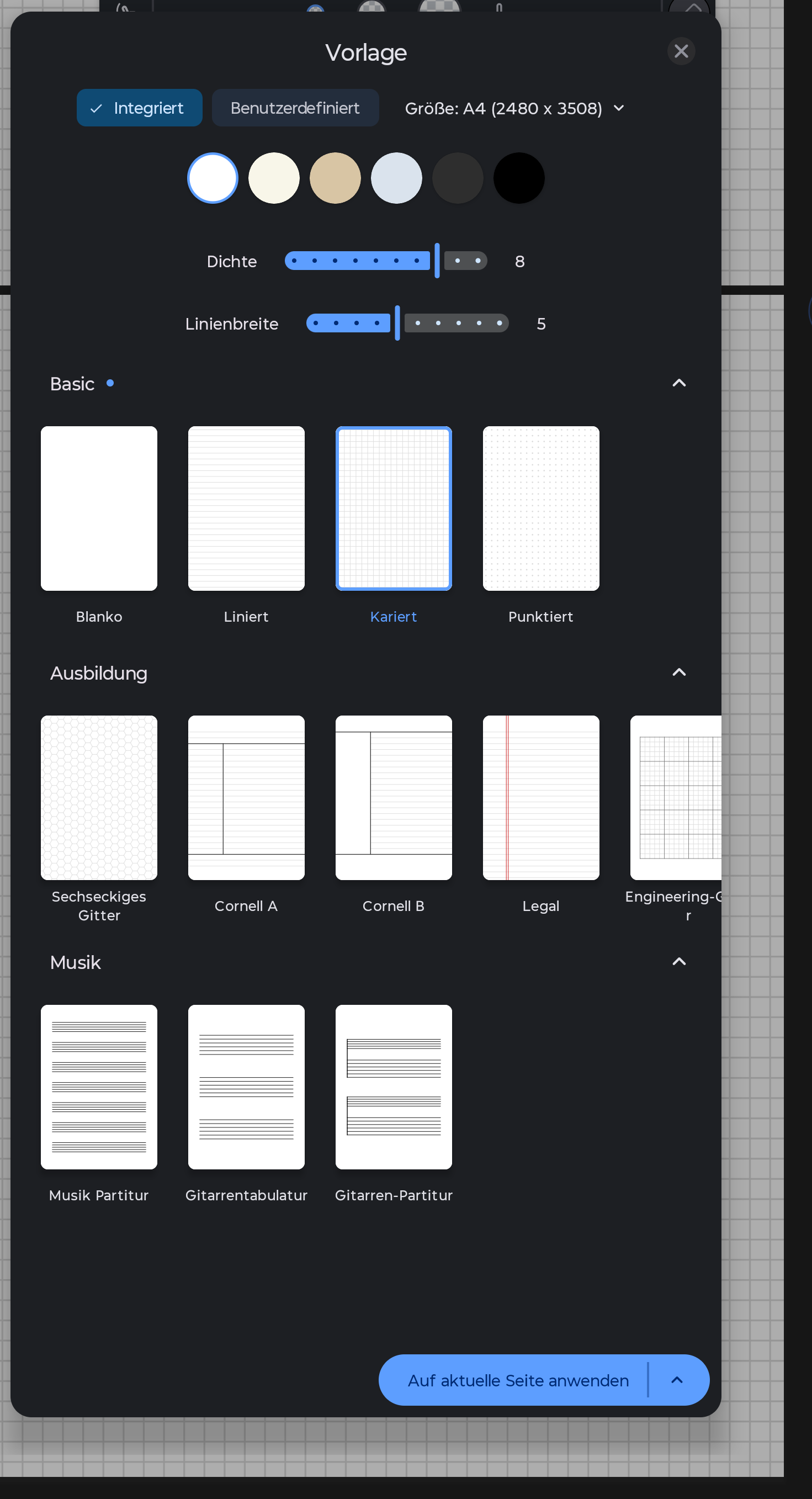Choose the Musik Partitur template
This screenshot has height=1499, width=812.
(x=99, y=1087)
